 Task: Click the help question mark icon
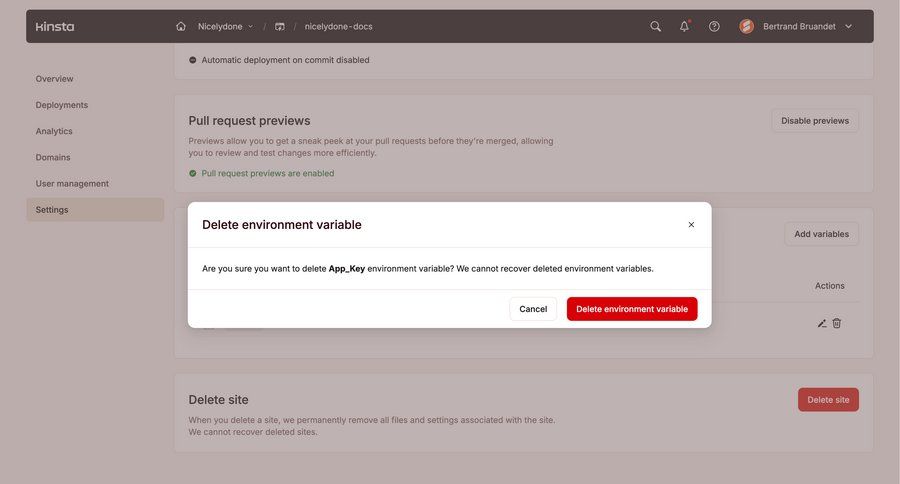click(x=714, y=26)
